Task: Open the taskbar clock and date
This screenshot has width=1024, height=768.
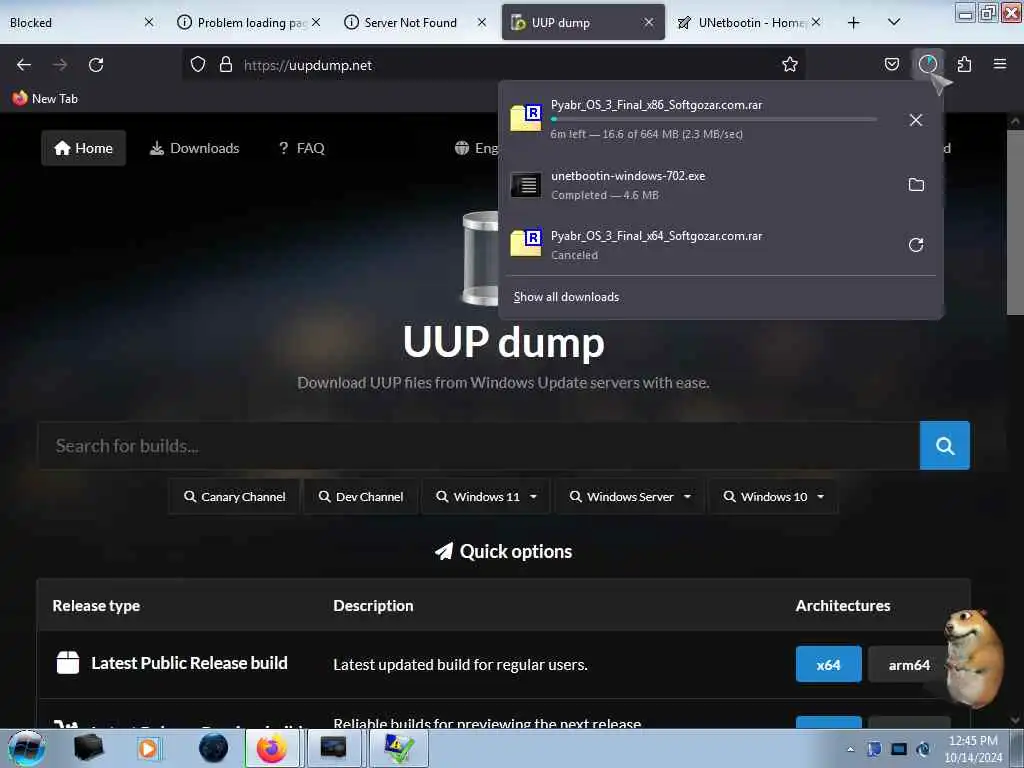Action: coord(973,749)
